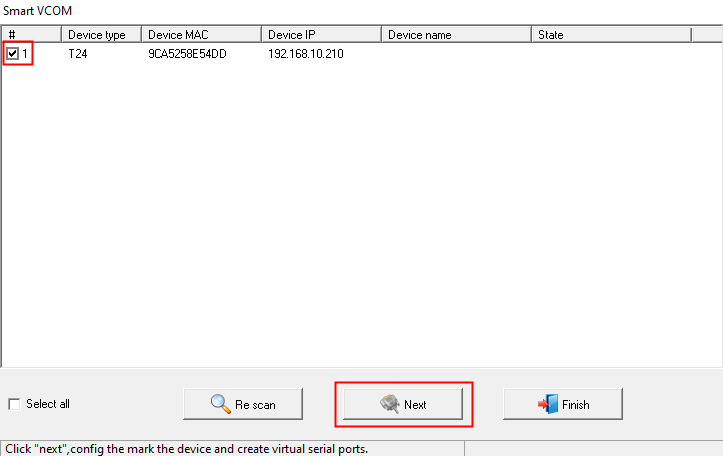Click the Device MAC column header
Viewport: 723px width, 457px height.
click(x=200, y=35)
